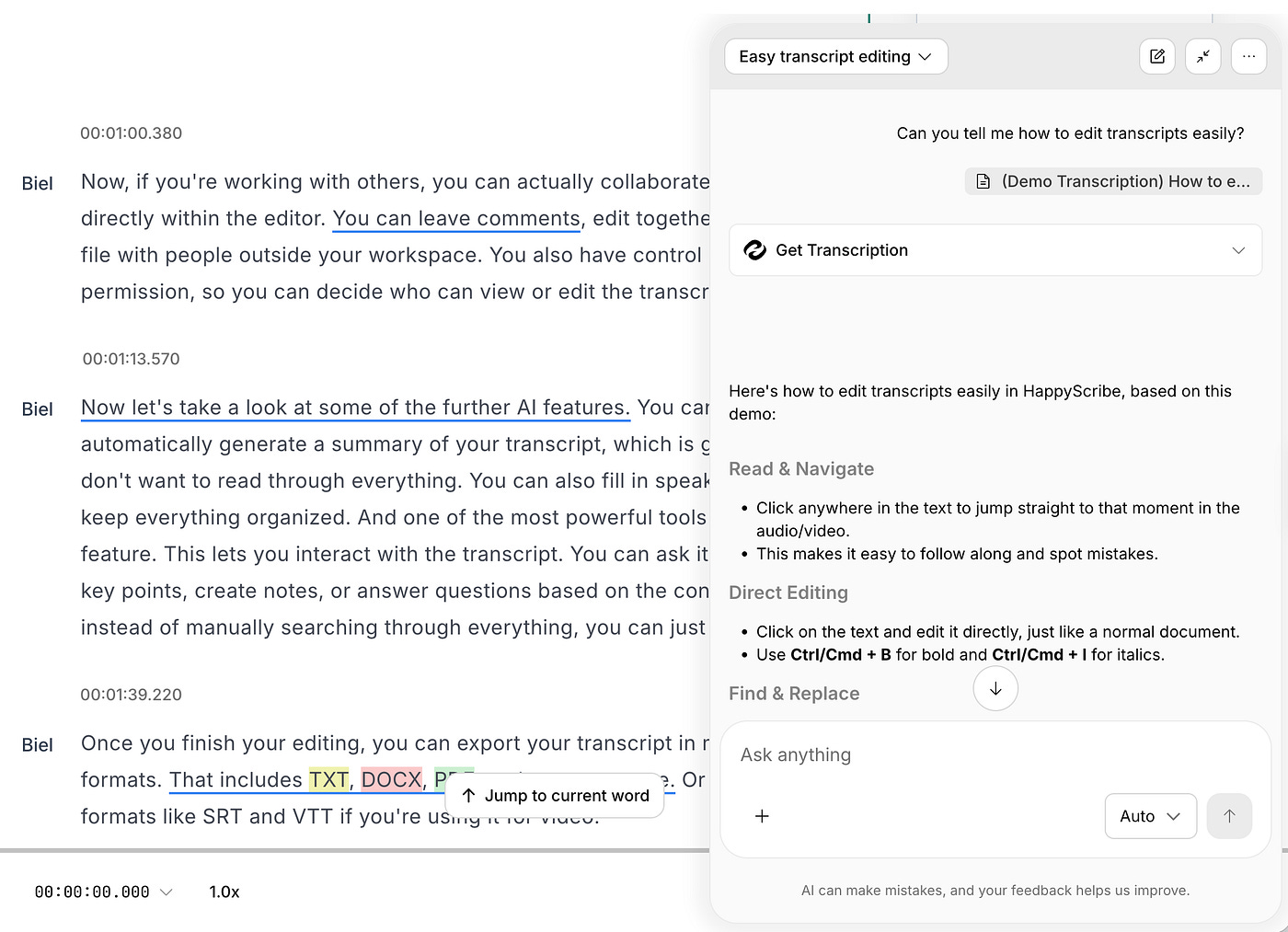Image resolution: width=1288 pixels, height=932 pixels.
Task: Click Read & Navigate heading in chat
Action: click(x=801, y=469)
